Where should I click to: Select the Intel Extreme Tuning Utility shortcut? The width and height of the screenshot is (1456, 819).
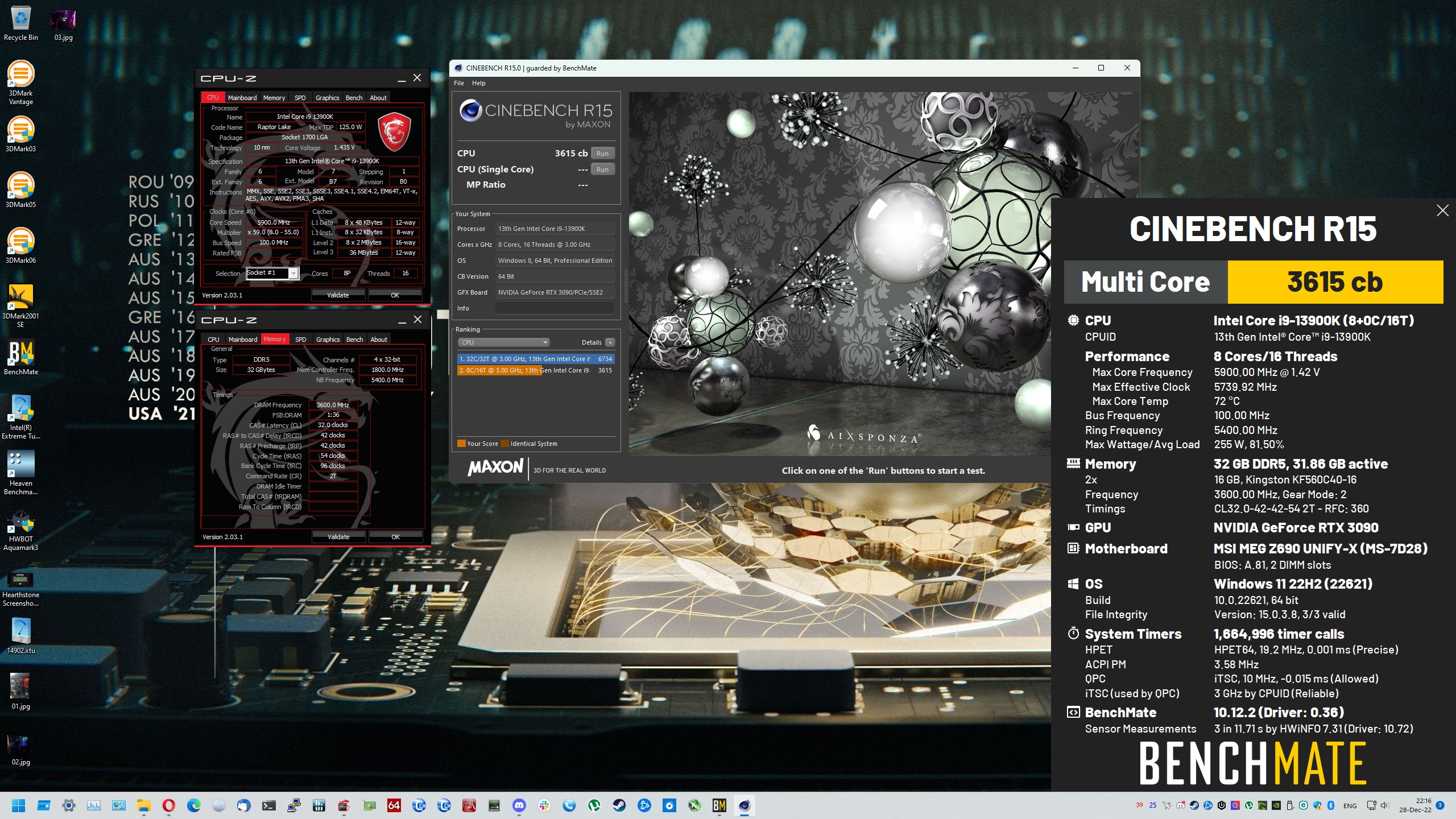[x=21, y=417]
